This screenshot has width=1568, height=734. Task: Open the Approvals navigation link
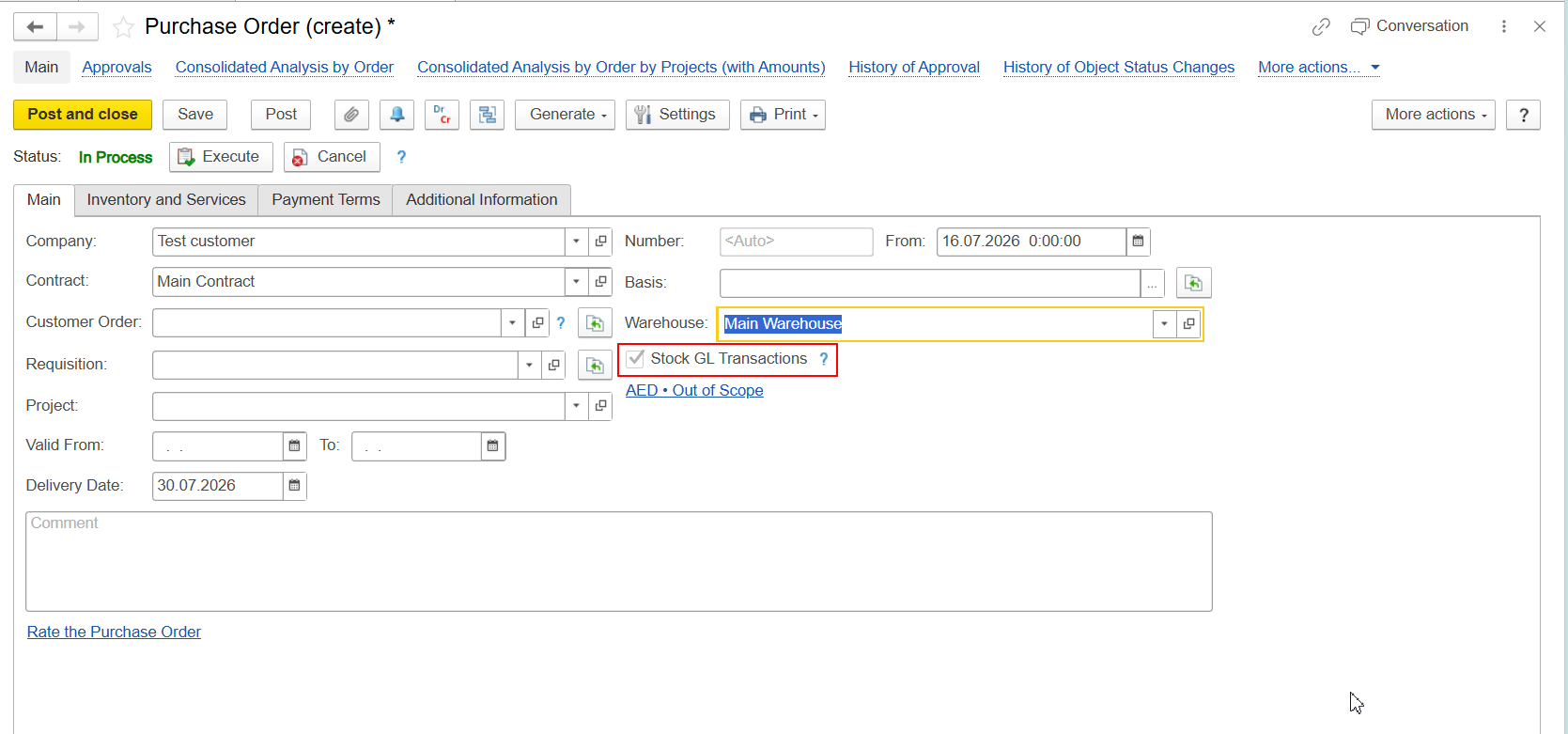point(116,68)
